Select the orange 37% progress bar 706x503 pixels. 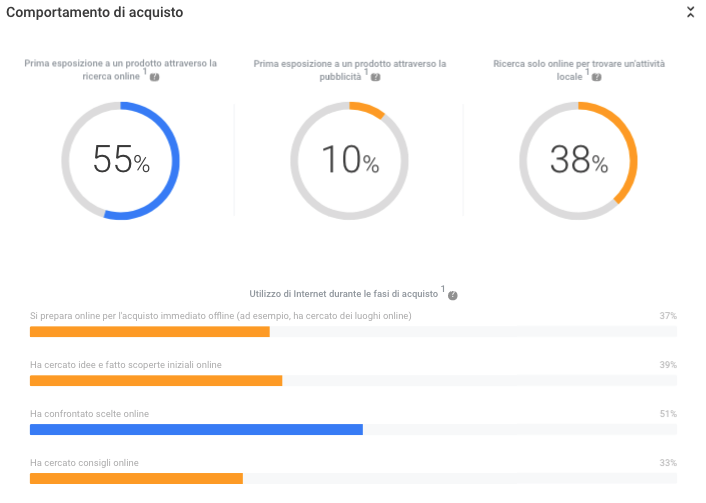(150, 331)
